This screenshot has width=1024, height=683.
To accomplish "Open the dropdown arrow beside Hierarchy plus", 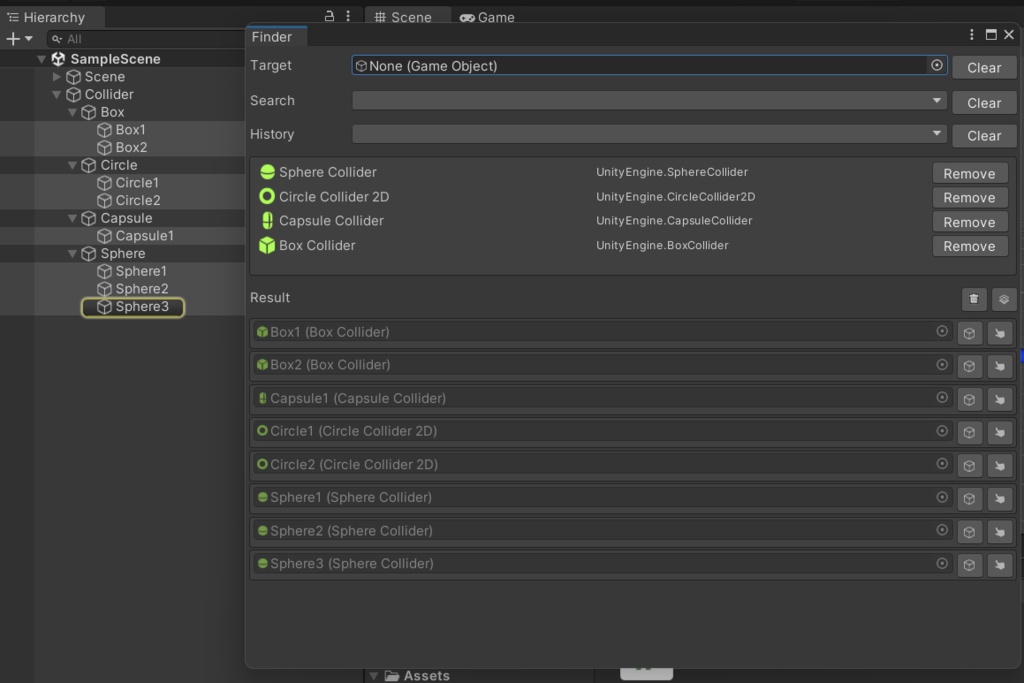I will tap(29, 39).
